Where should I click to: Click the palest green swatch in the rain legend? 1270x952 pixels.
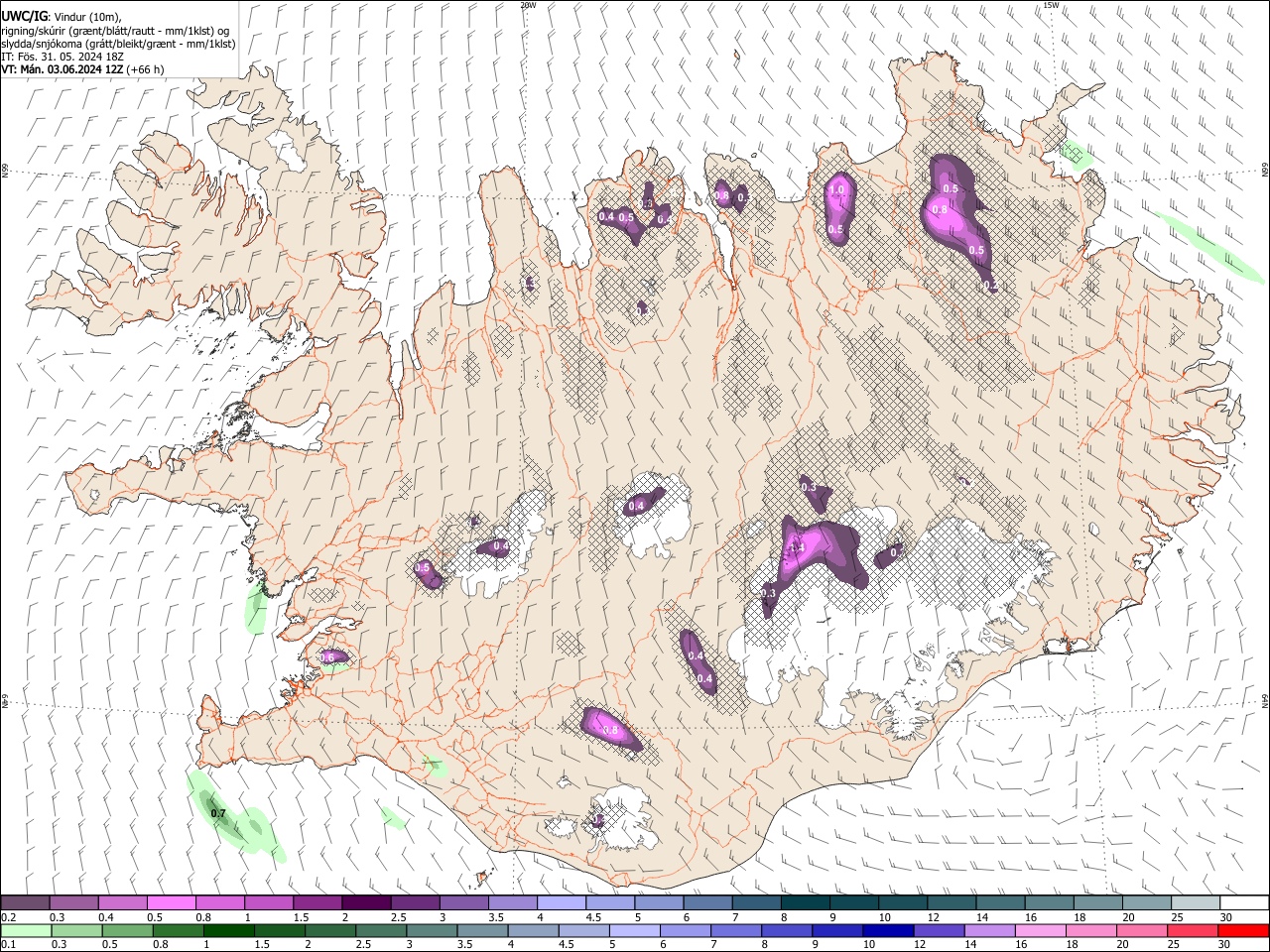[25, 930]
